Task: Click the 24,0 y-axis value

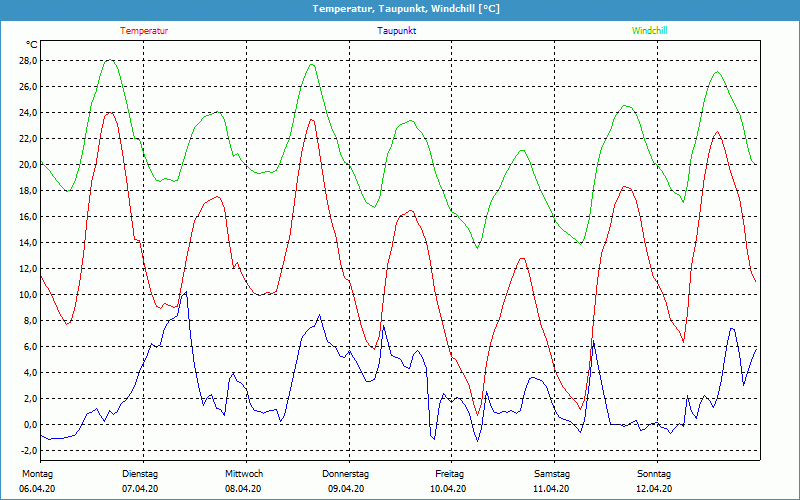Action: click(27, 113)
